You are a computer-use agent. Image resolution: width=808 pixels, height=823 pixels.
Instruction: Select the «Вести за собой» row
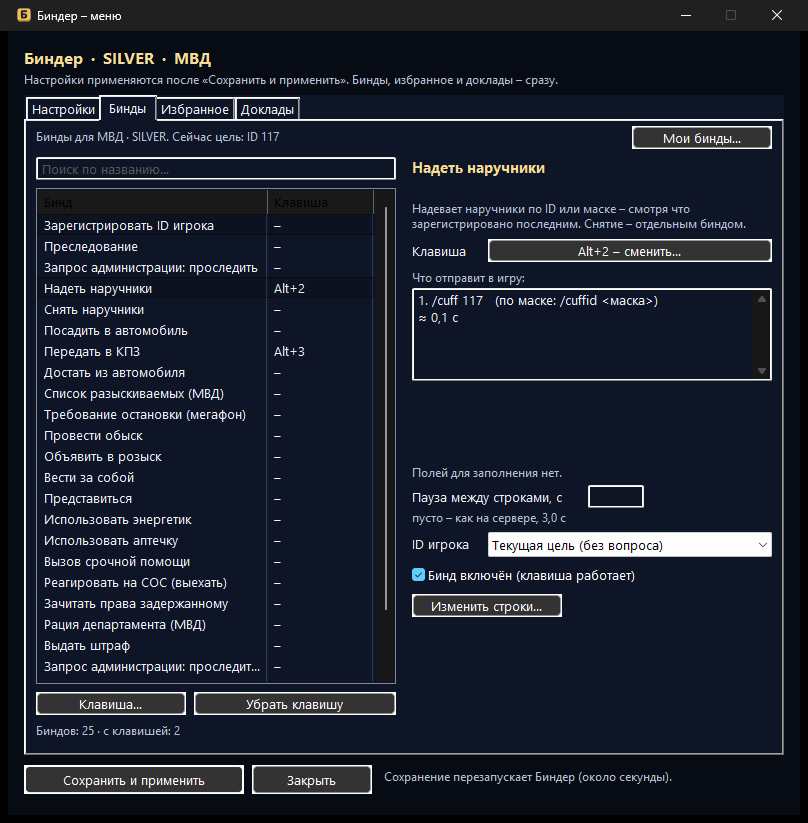205,478
